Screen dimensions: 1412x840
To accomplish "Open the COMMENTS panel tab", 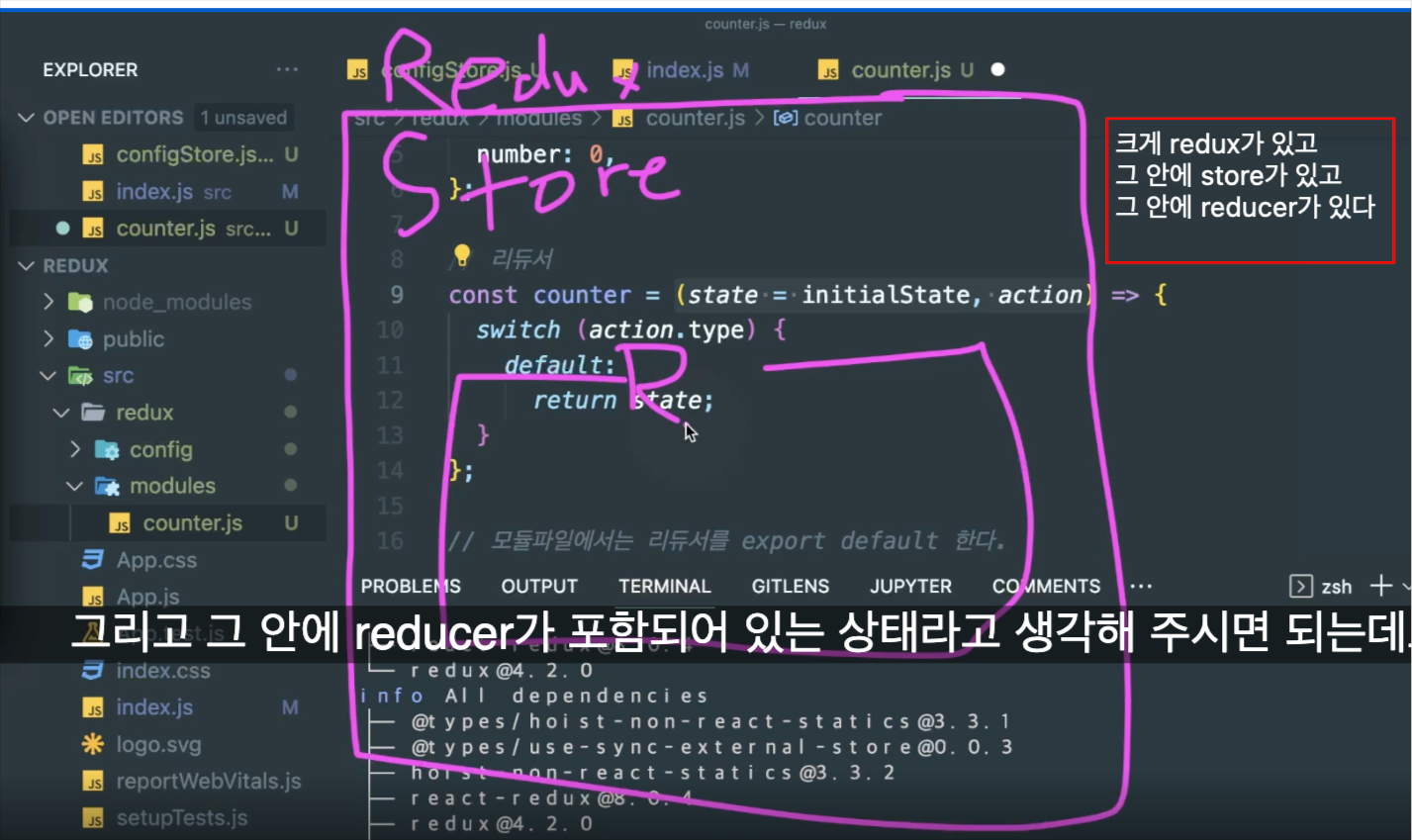I will pyautogui.click(x=1046, y=586).
